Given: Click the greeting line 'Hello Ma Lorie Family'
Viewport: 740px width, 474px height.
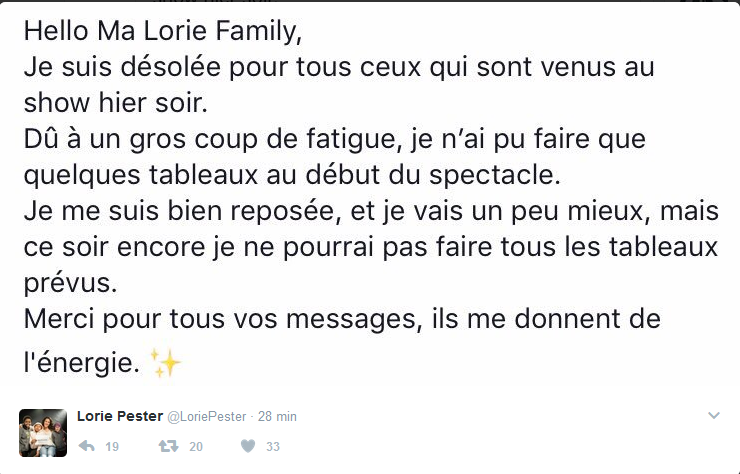Looking at the screenshot, I should 162,32.
